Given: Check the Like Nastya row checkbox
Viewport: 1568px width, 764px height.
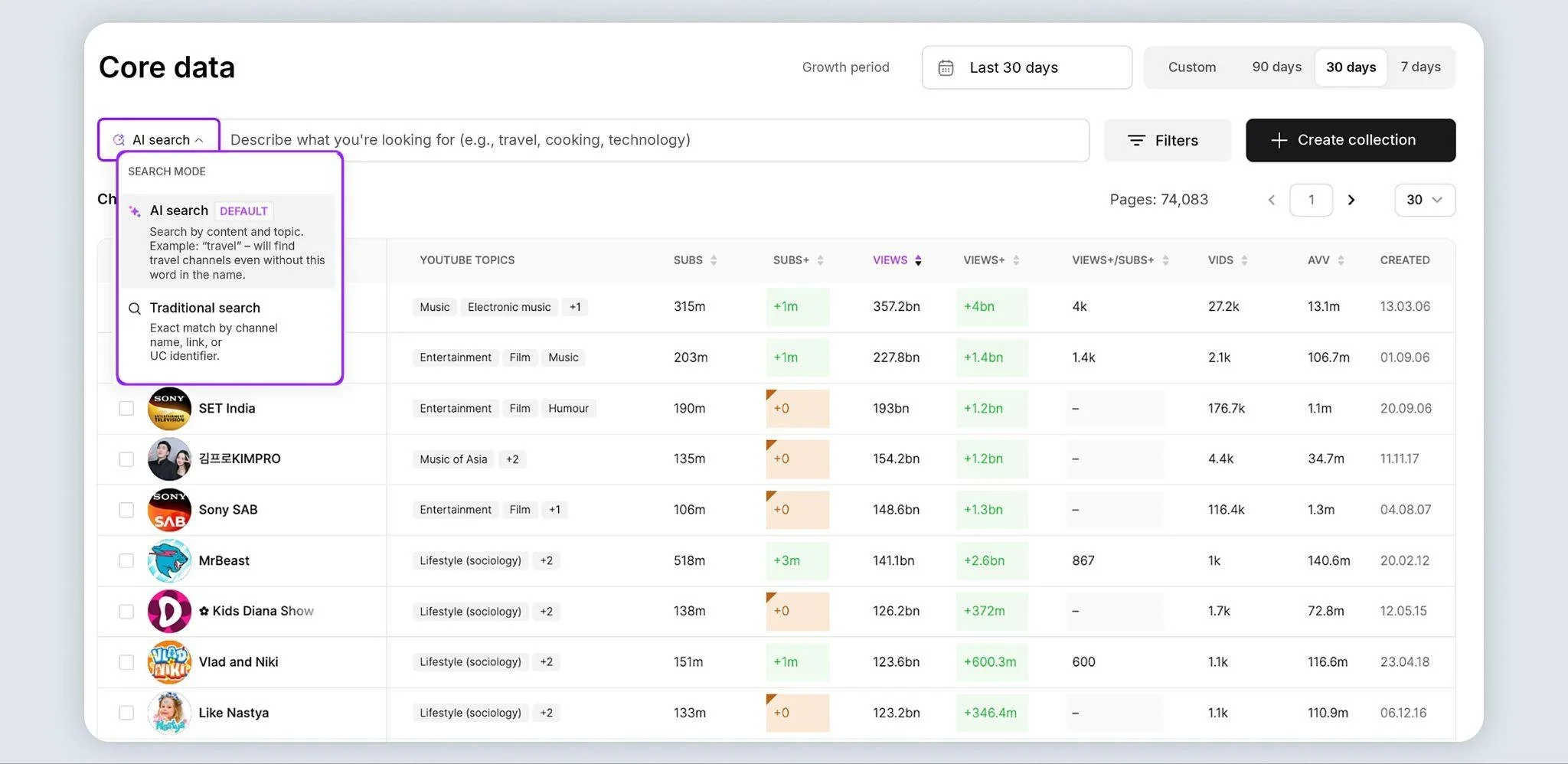Looking at the screenshot, I should pyautogui.click(x=126, y=713).
